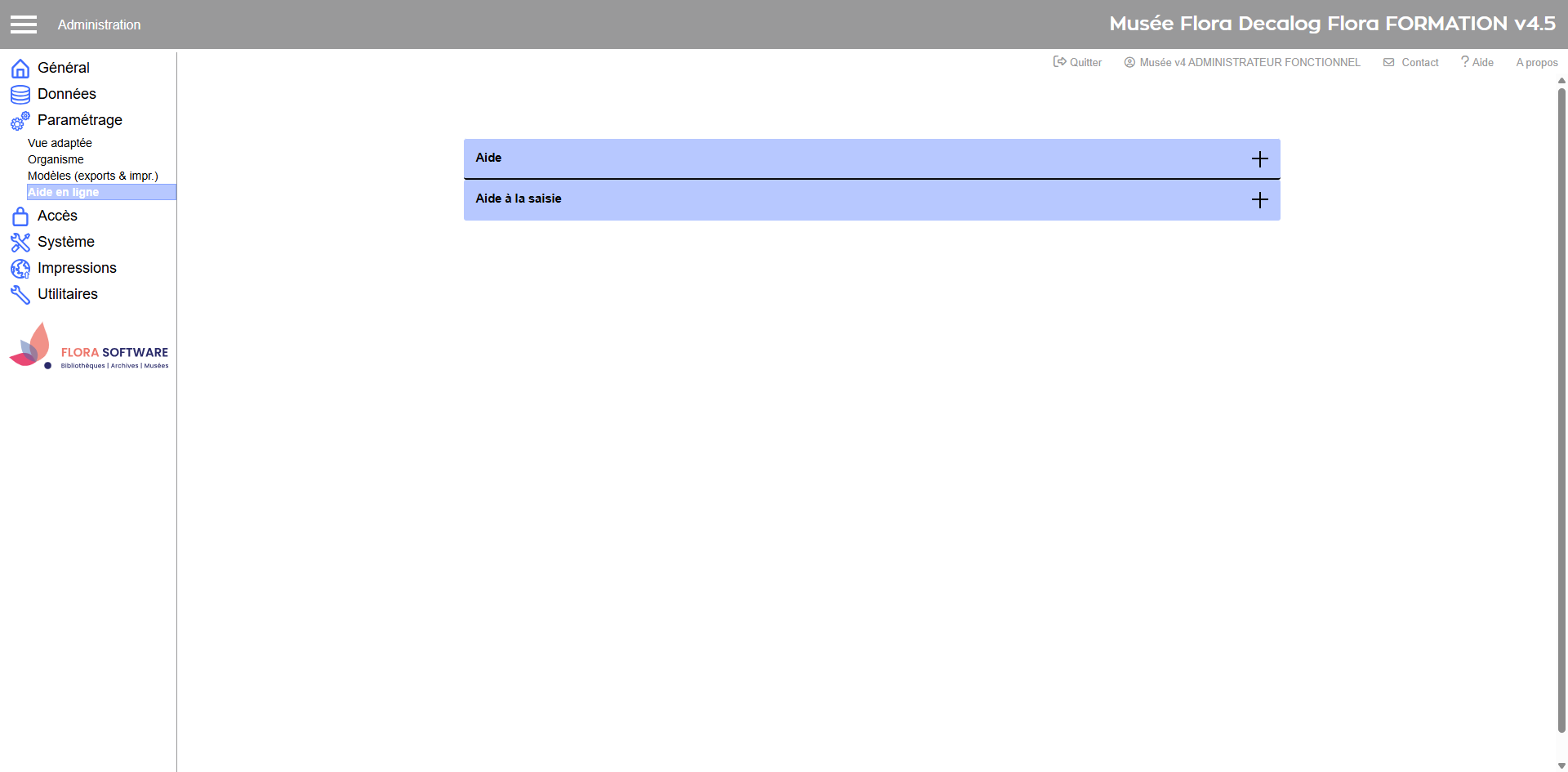Open the Vue adaptée submenu item
This screenshot has width=1568, height=772.
[x=60, y=143]
